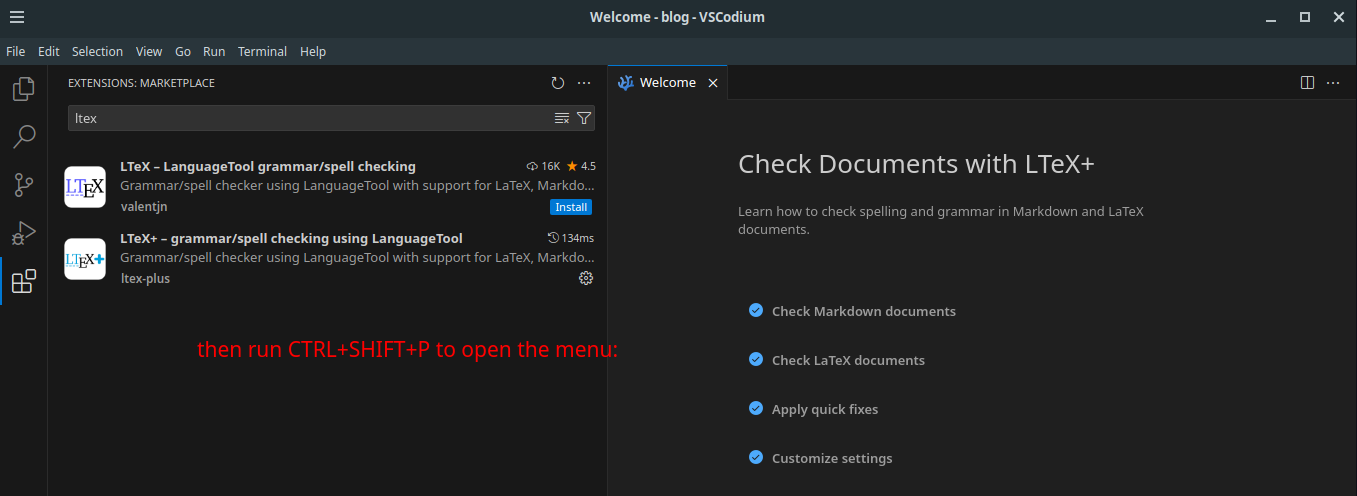Open the LTeX+ extension manage gear

click(586, 278)
